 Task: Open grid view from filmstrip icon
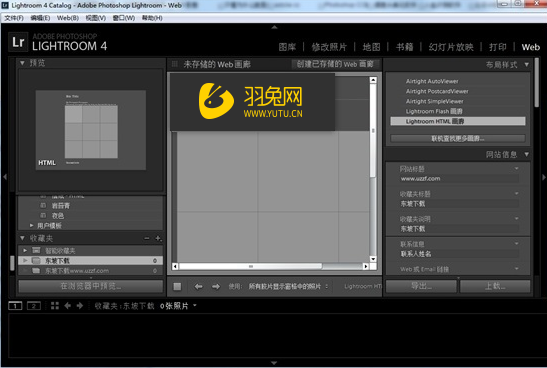pos(55,306)
